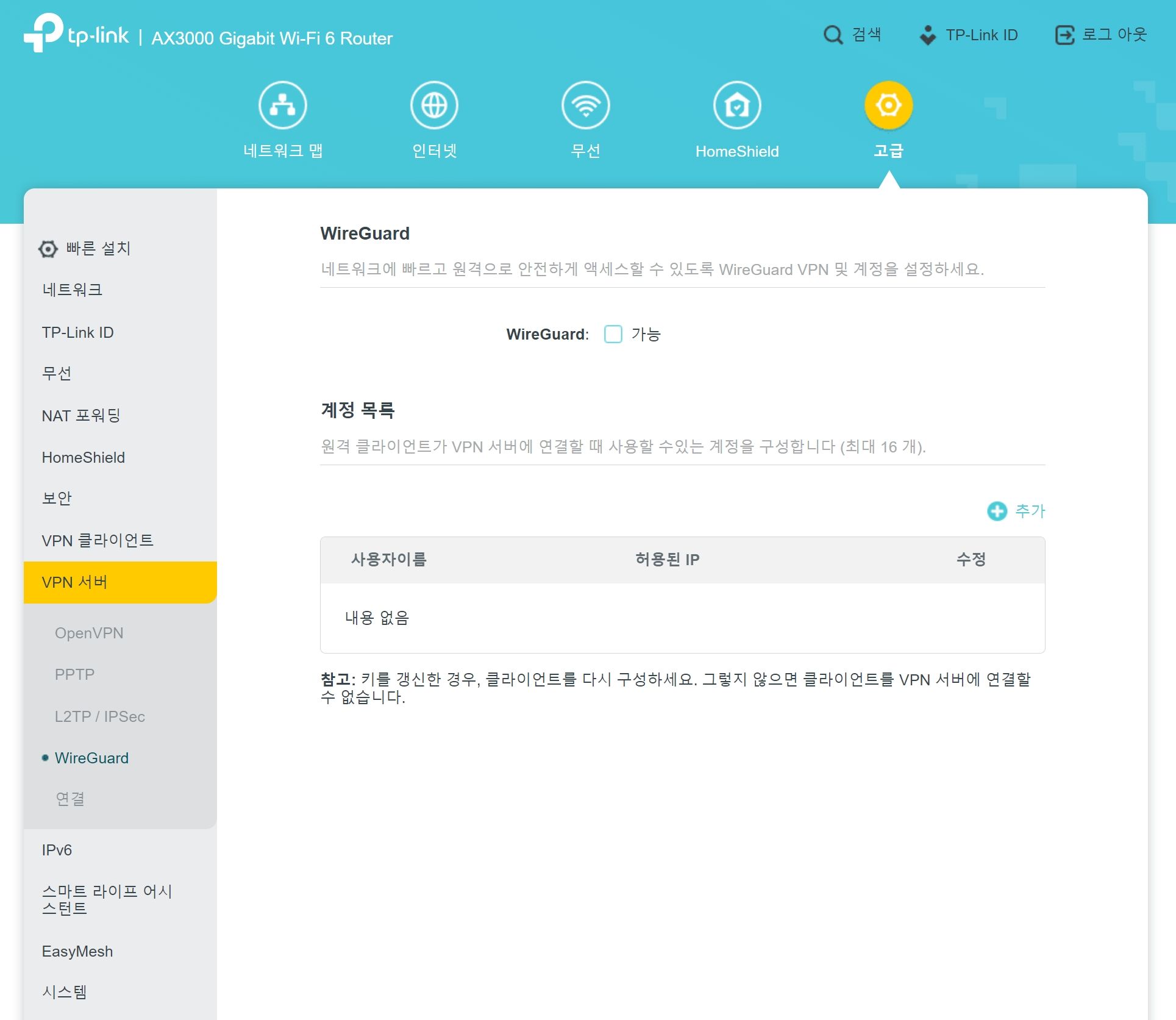Click the 추가 add link
1176x1020 pixels.
[x=1030, y=511]
